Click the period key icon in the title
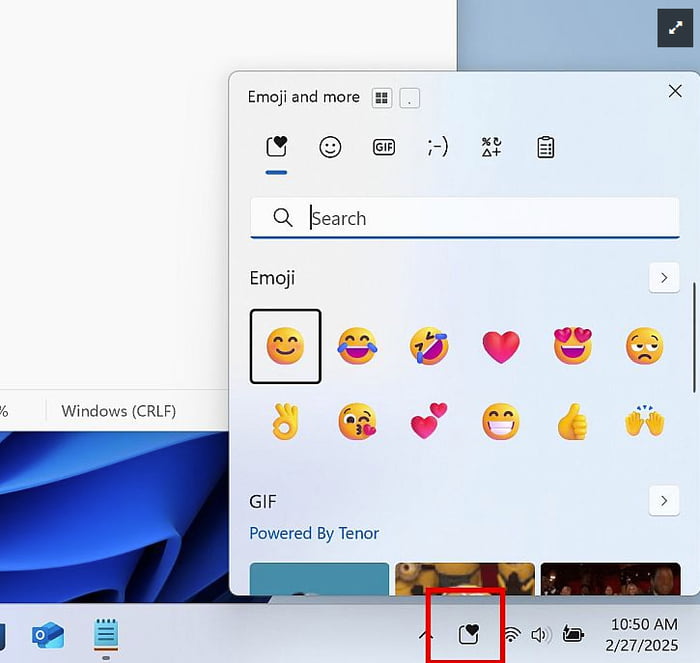The width and height of the screenshot is (700, 663). coord(409,98)
